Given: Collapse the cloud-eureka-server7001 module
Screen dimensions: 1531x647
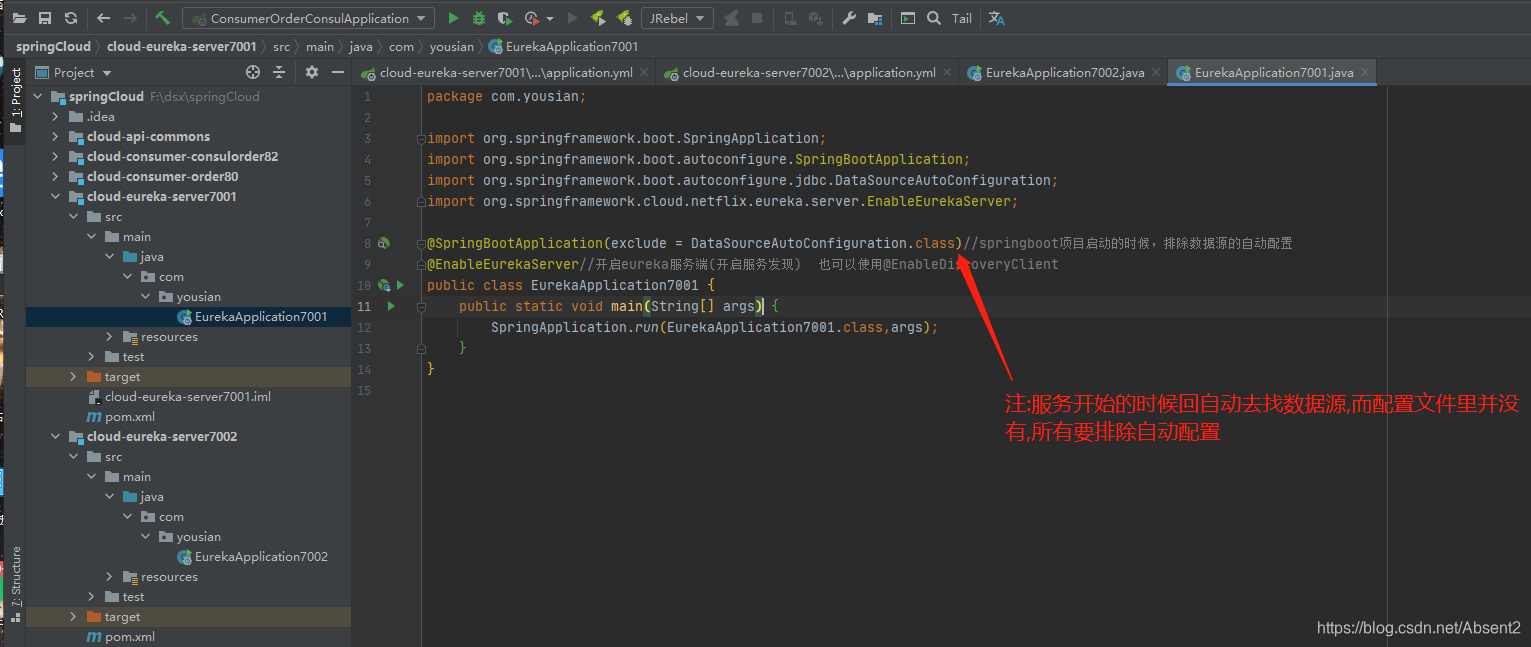Looking at the screenshot, I should 56,196.
